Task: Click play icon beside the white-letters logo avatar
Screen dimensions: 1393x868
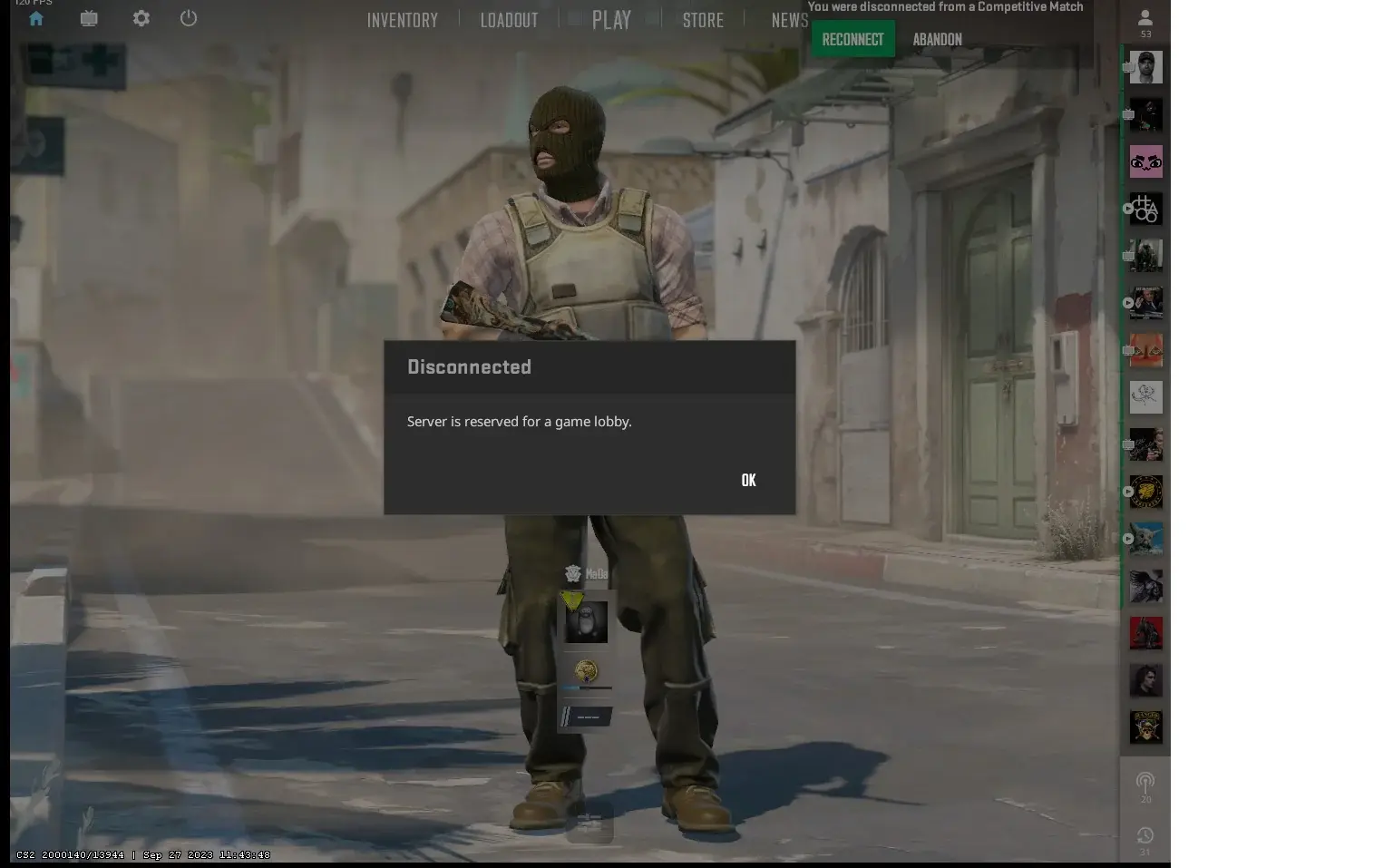Action: click(1128, 209)
